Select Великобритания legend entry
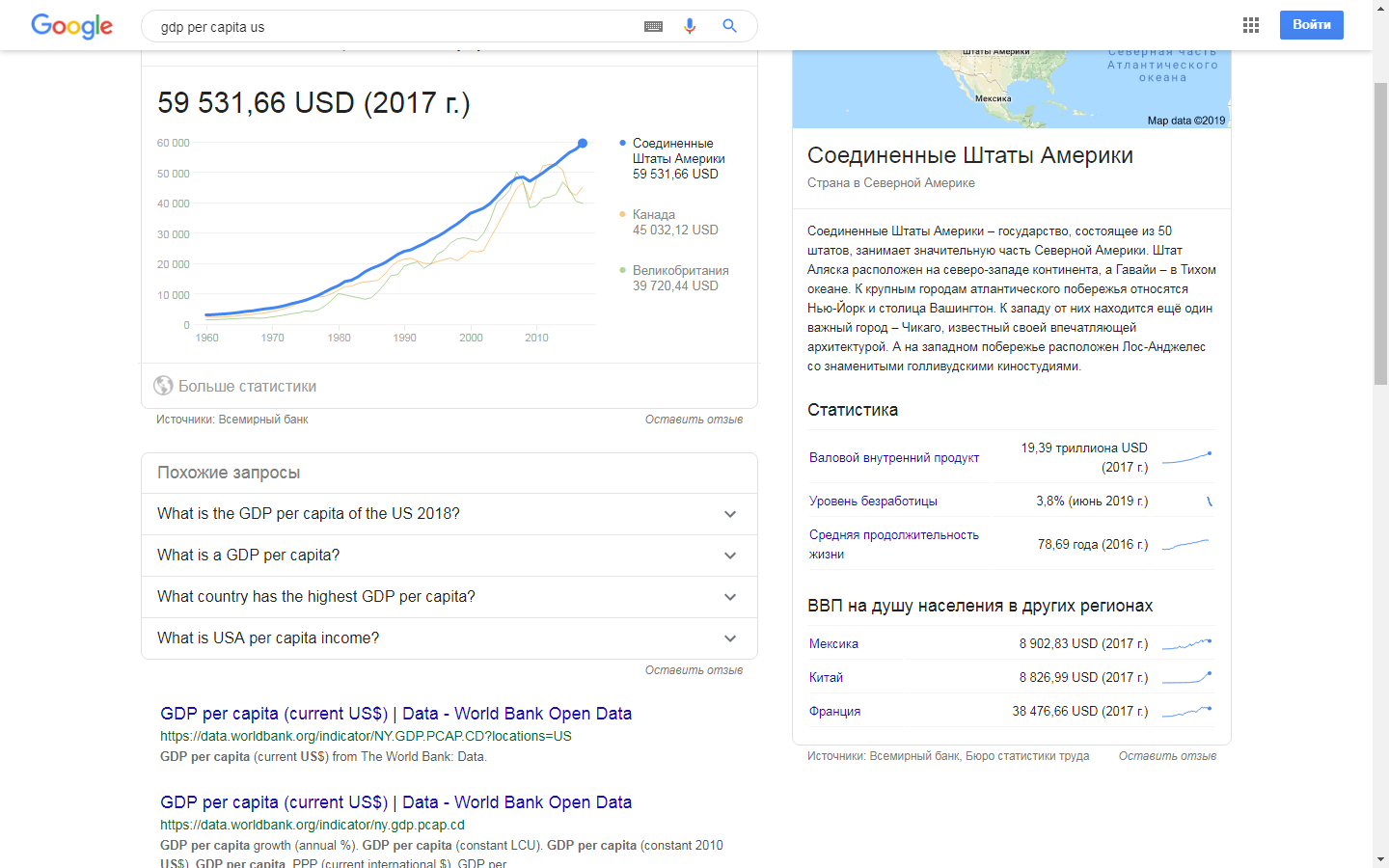The image size is (1389, 868). [x=674, y=279]
